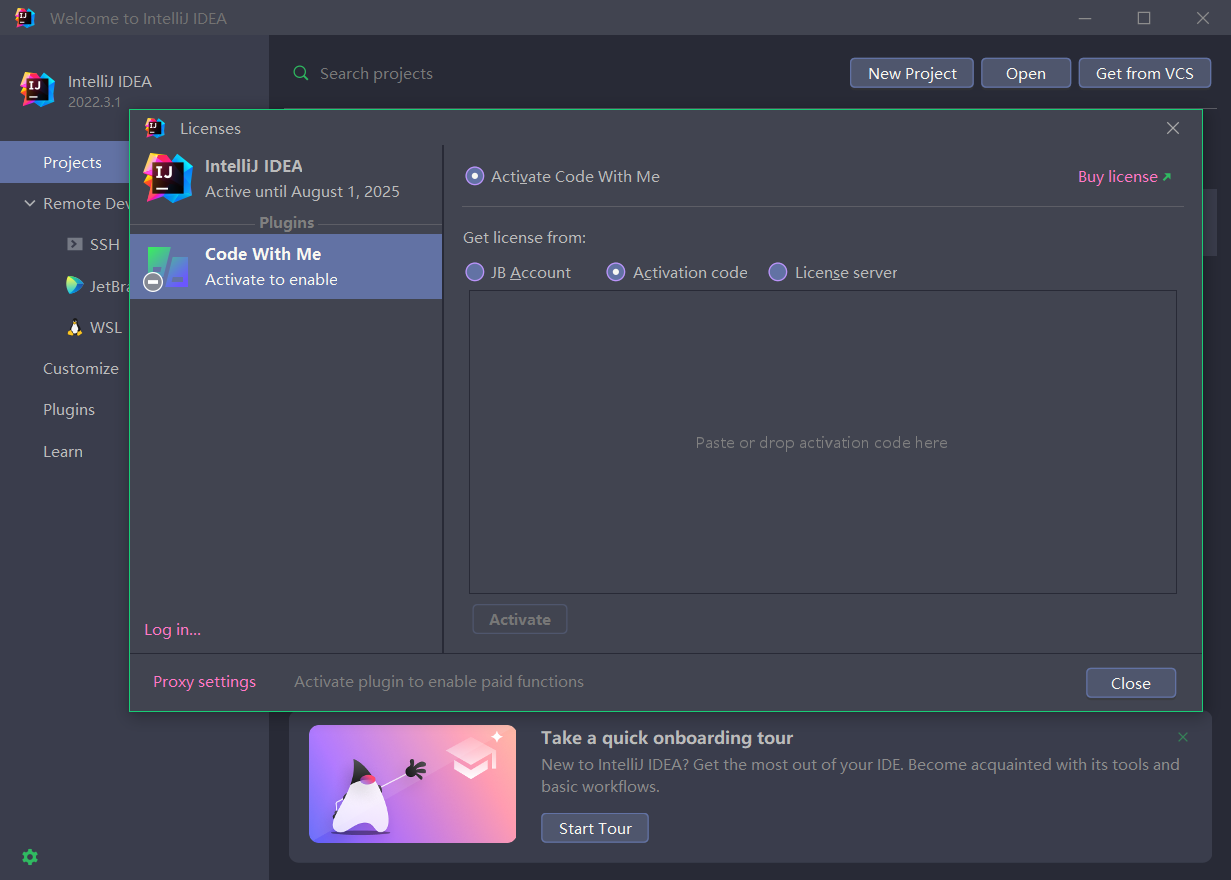Click the Licenses dialog title icon
The width and height of the screenshot is (1231, 880).
pyautogui.click(x=154, y=128)
